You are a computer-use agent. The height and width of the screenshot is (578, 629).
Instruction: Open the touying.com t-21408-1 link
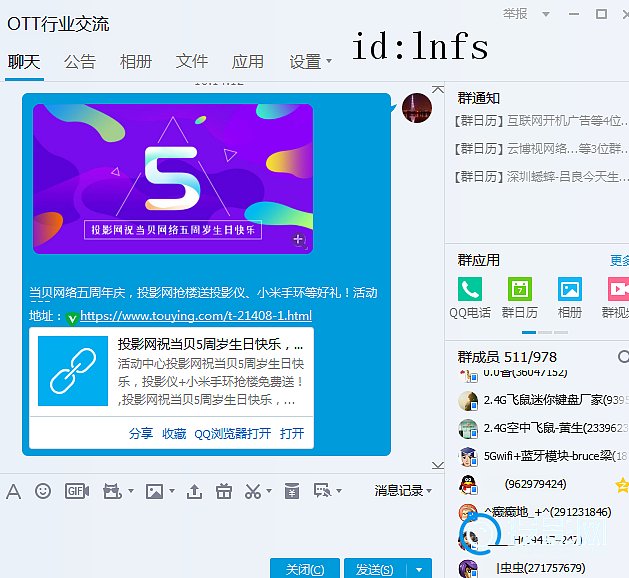click(196, 316)
